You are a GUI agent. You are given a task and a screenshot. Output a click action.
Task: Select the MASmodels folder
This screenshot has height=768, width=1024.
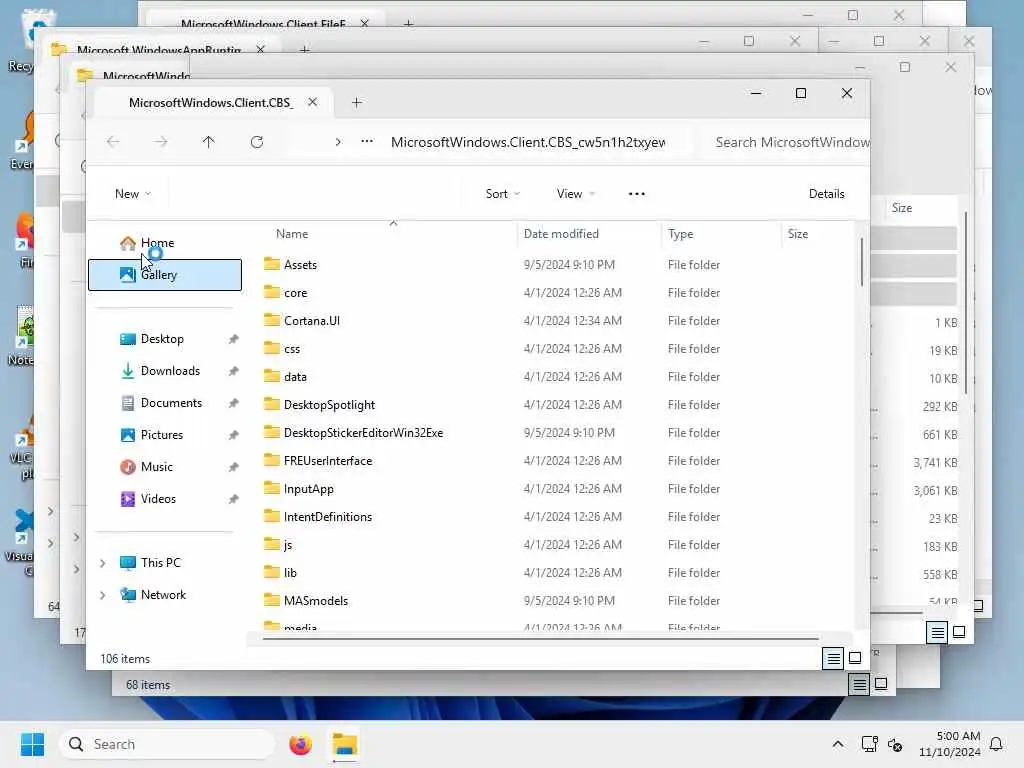[315, 601]
